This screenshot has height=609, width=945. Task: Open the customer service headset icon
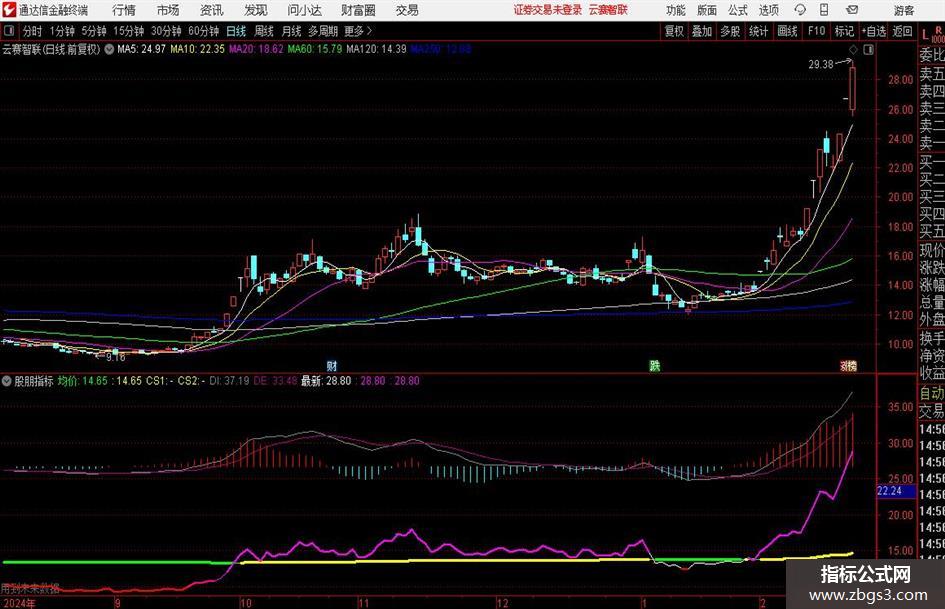point(800,10)
